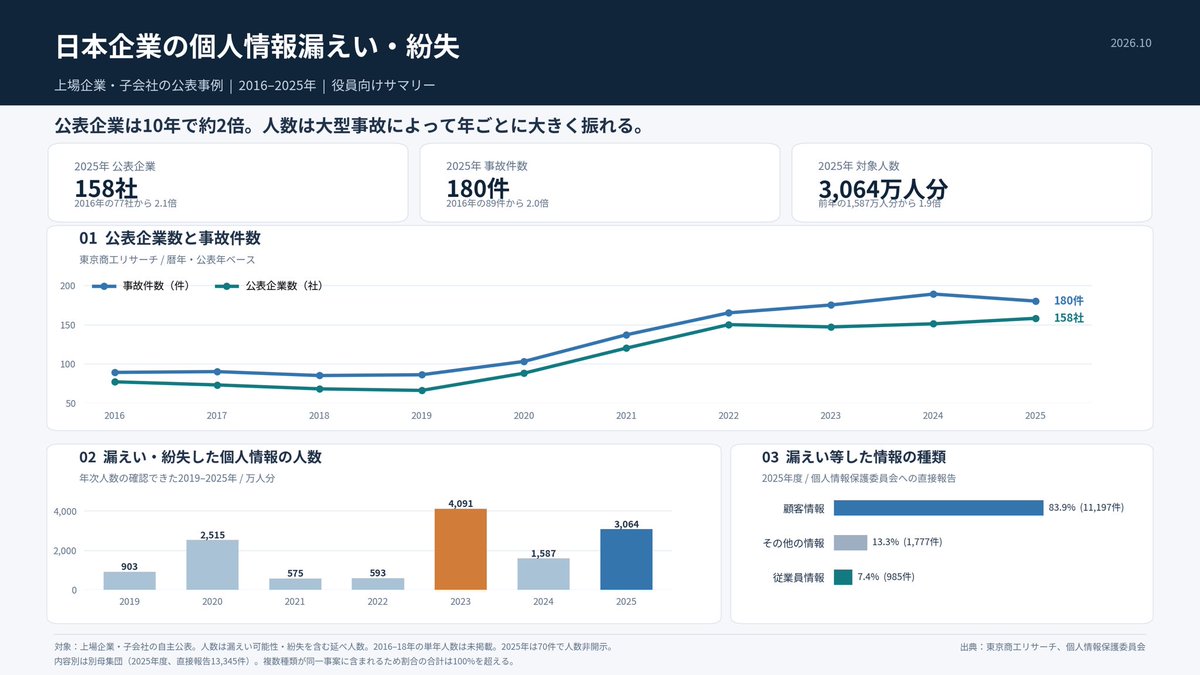Image resolution: width=1200 pixels, height=675 pixels.
Task: Click the 13.3% (1,777件) value label
Action: pos(907,542)
